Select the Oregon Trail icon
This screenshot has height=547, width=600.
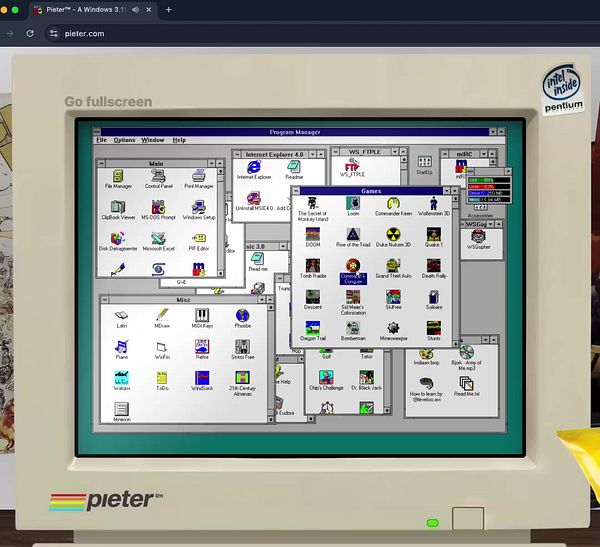click(313, 331)
